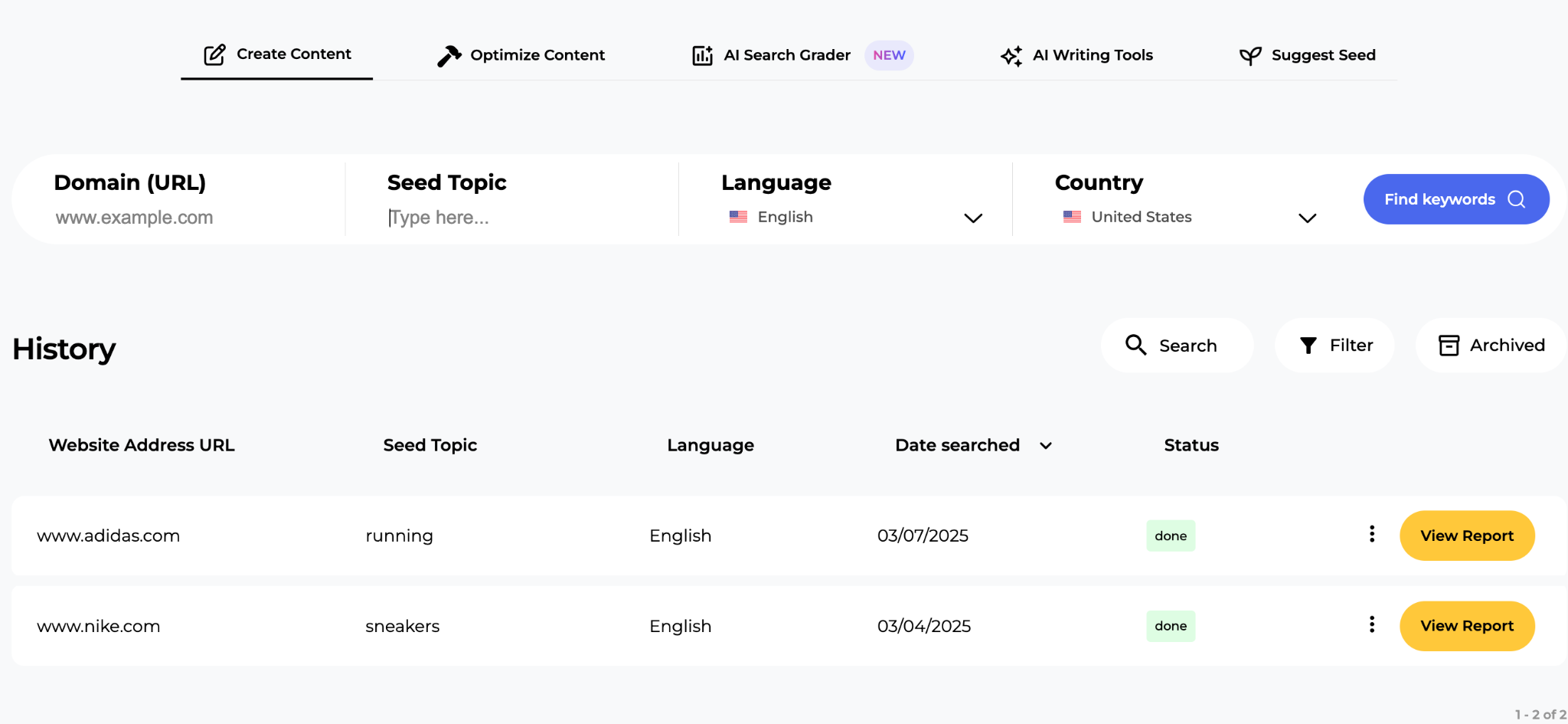
Task: Toggle Date searched sort order arrow
Action: 1046,446
